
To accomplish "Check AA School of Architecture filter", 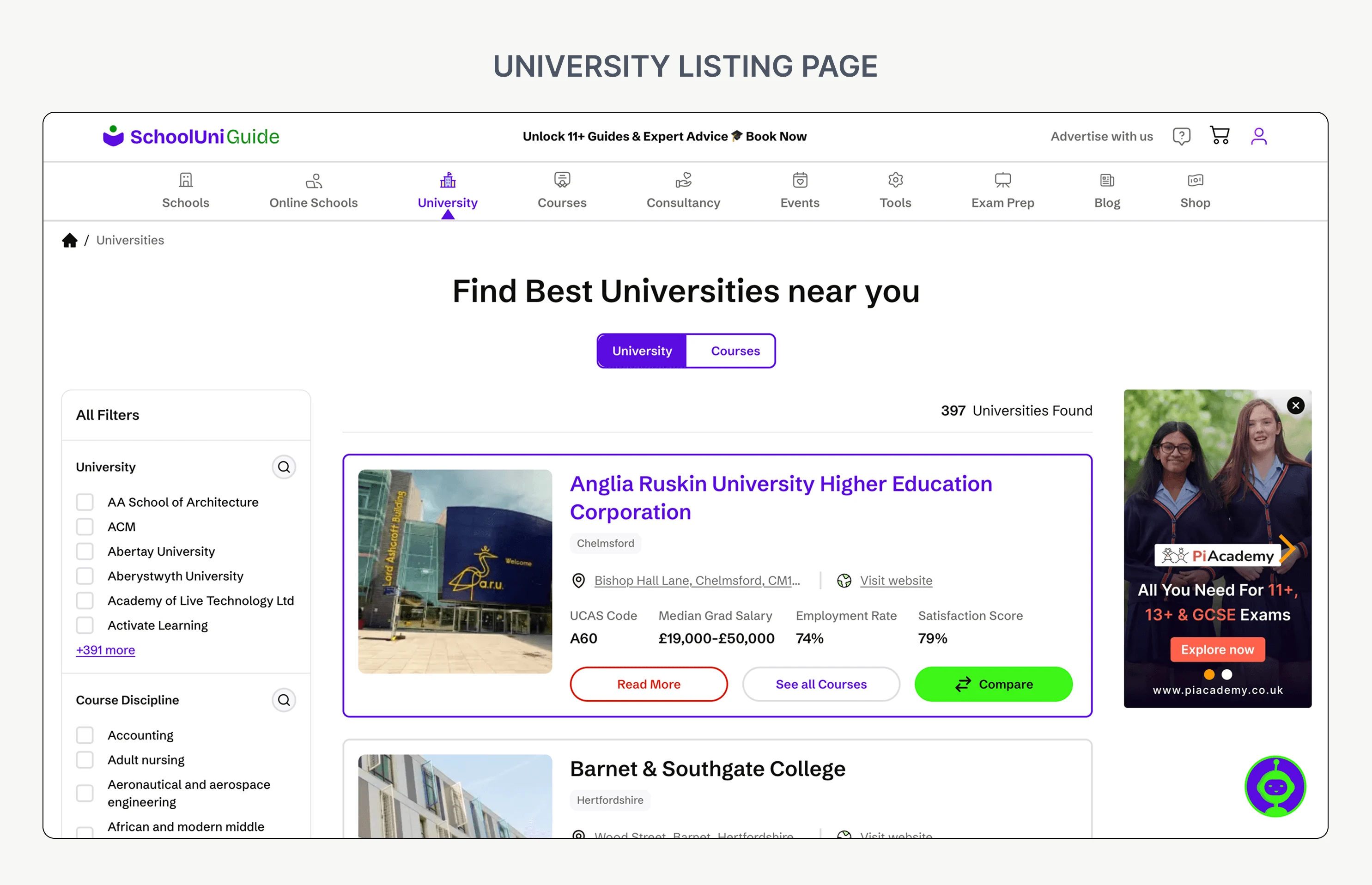I will point(85,502).
